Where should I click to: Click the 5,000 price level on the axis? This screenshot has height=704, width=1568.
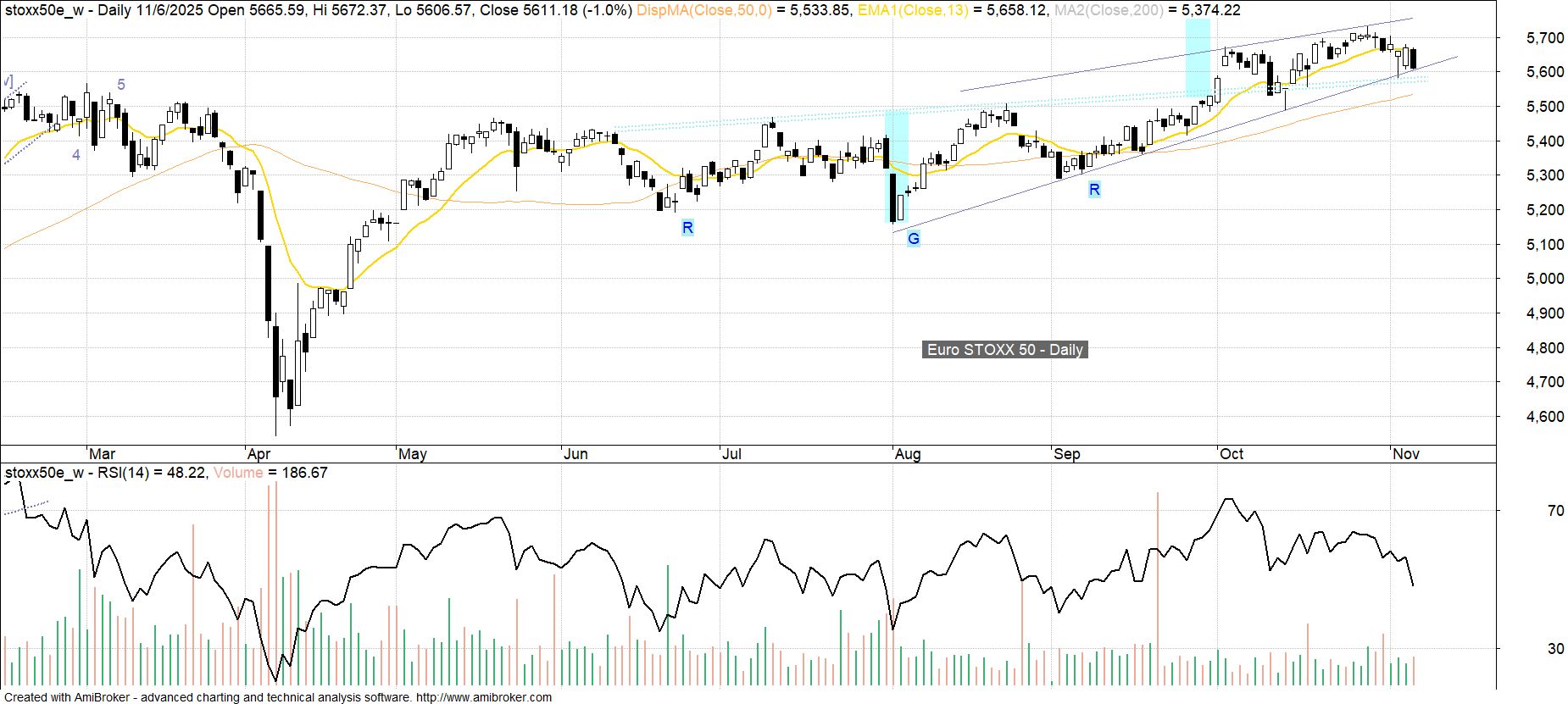tap(1544, 279)
